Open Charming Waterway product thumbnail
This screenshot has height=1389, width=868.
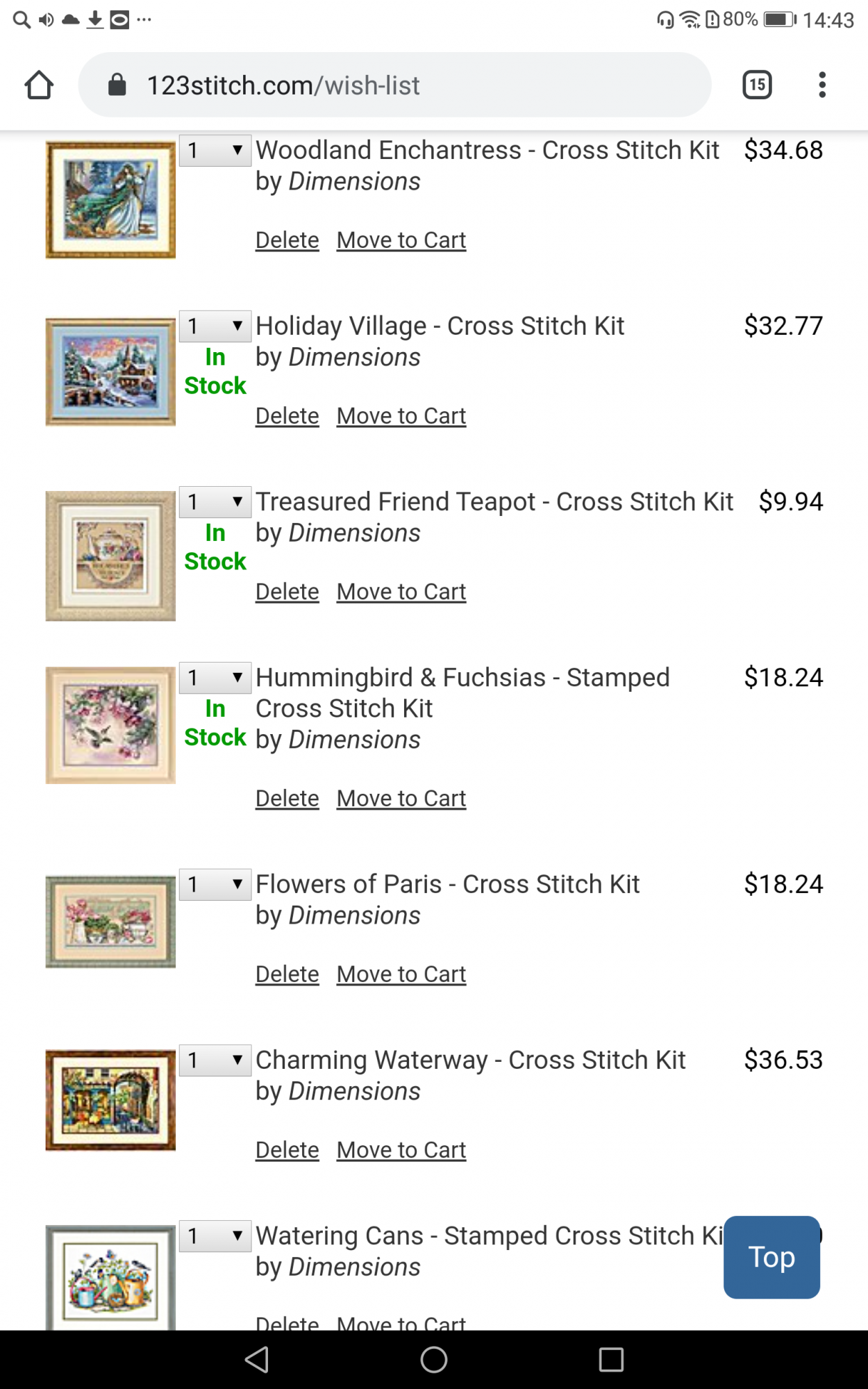(x=110, y=1100)
